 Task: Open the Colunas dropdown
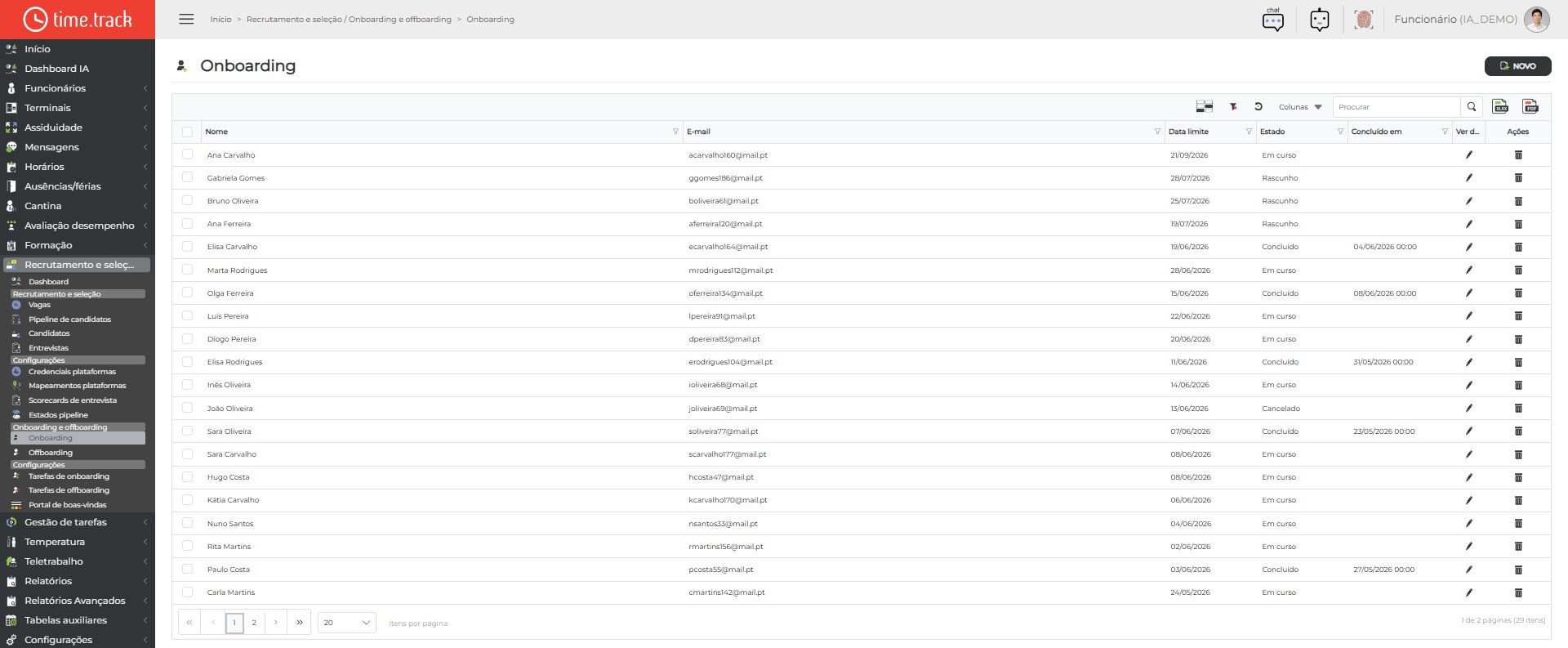coord(1300,106)
